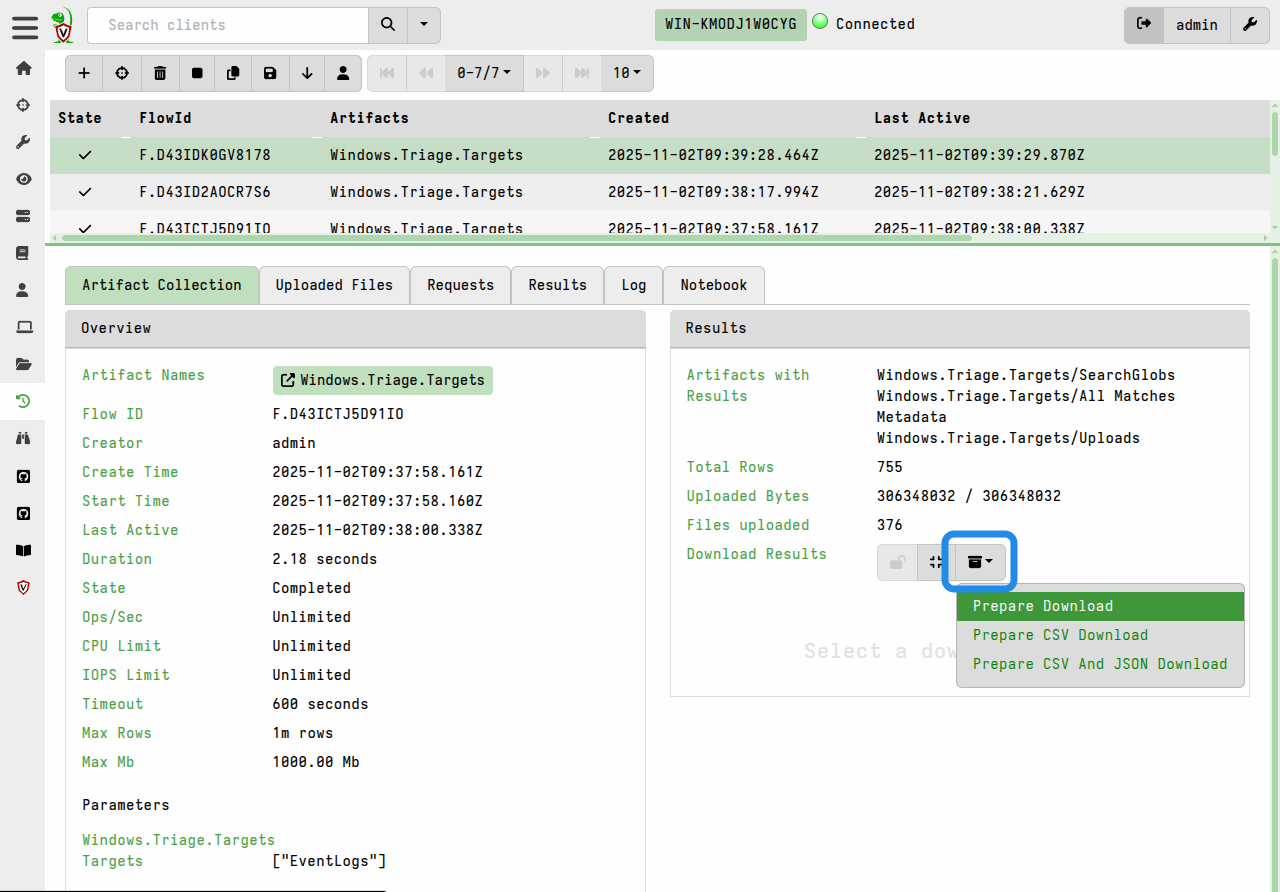1280x892 pixels.
Task: Open the 0-7/7 pagination dropdown
Action: (x=484, y=73)
